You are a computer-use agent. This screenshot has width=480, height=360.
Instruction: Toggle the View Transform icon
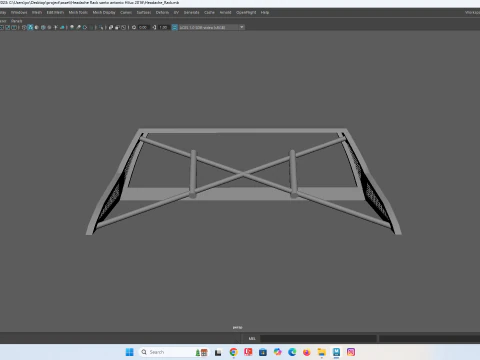point(174,27)
